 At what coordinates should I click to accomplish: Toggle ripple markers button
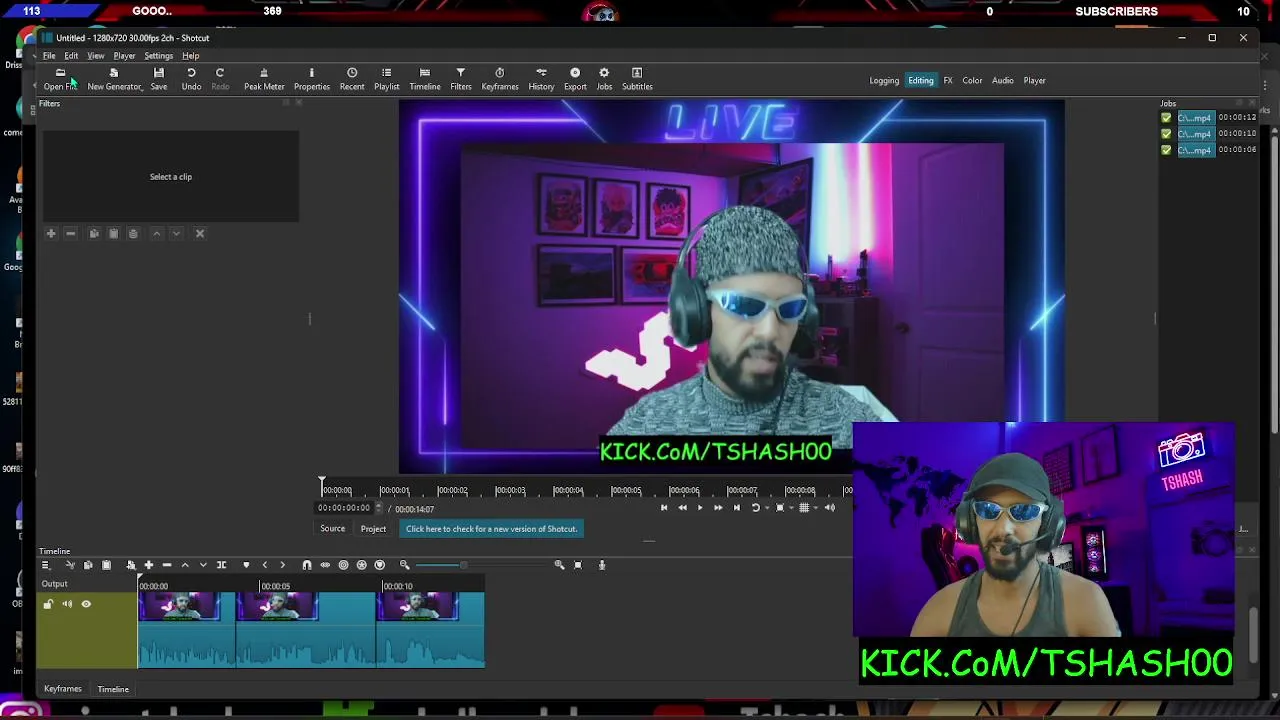coord(380,565)
